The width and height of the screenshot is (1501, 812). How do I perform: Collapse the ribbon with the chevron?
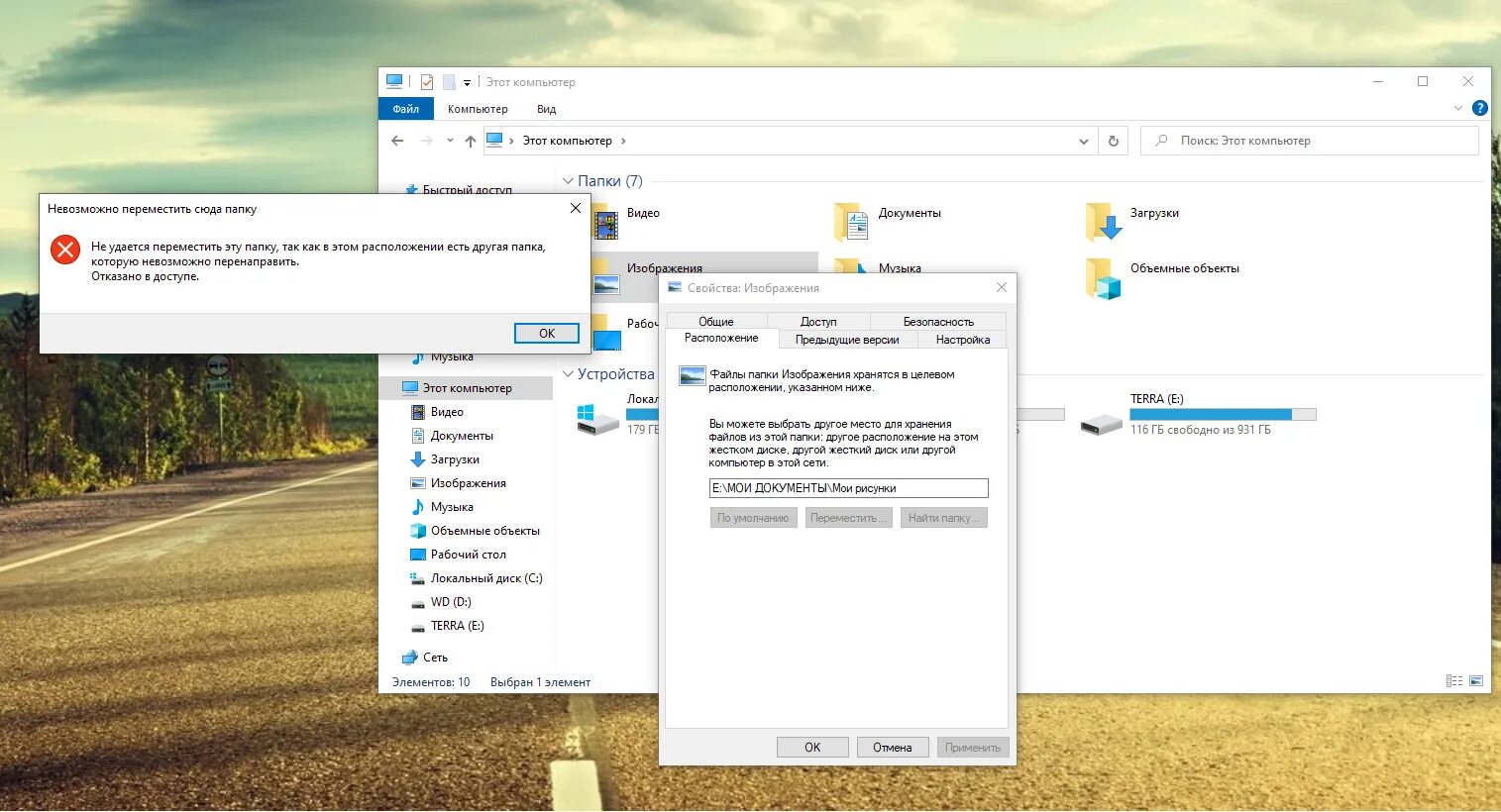[1458, 108]
